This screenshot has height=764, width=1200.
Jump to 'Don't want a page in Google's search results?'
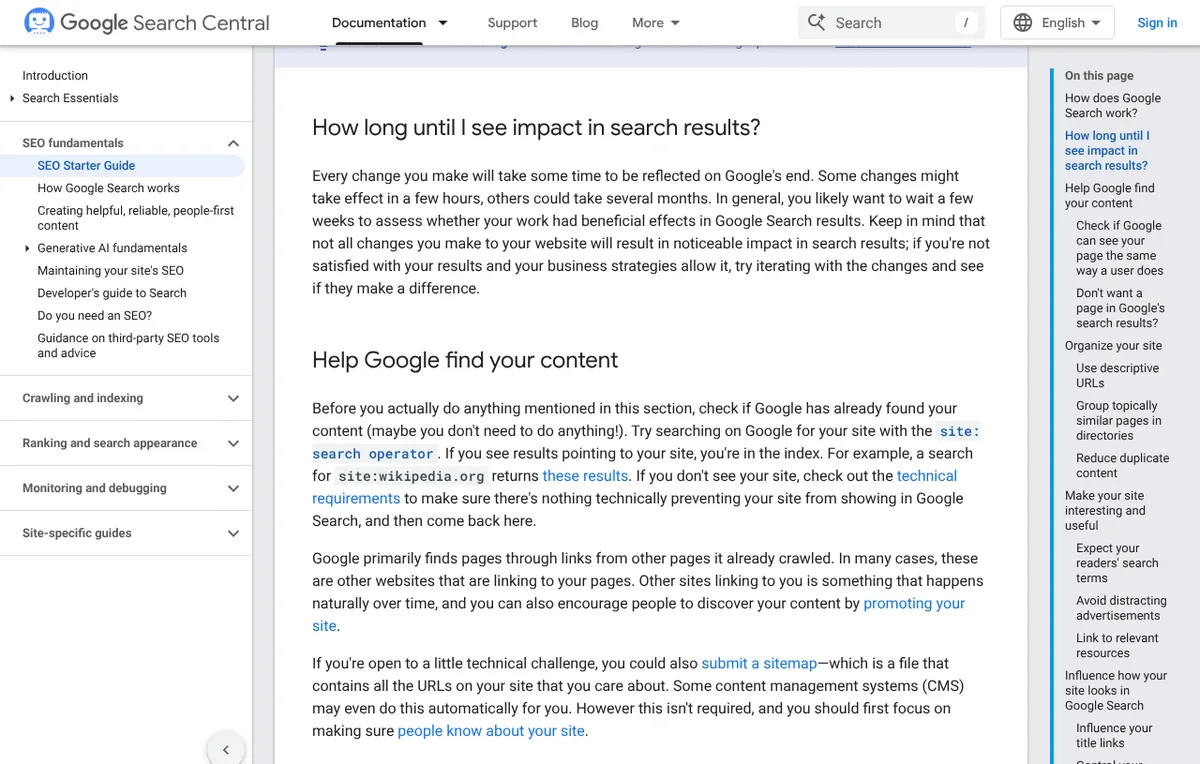[1120, 308]
